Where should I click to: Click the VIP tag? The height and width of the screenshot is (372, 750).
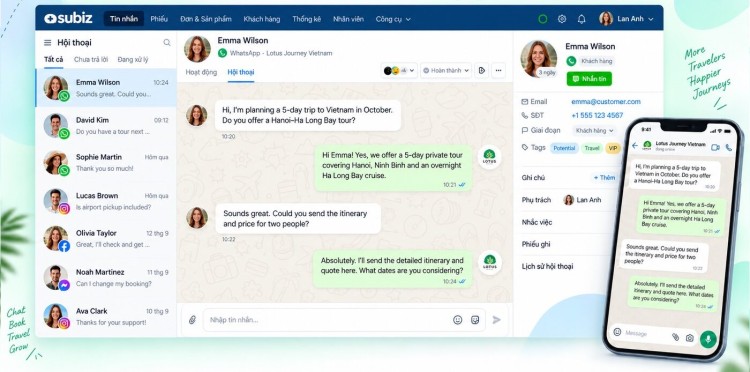[613, 148]
